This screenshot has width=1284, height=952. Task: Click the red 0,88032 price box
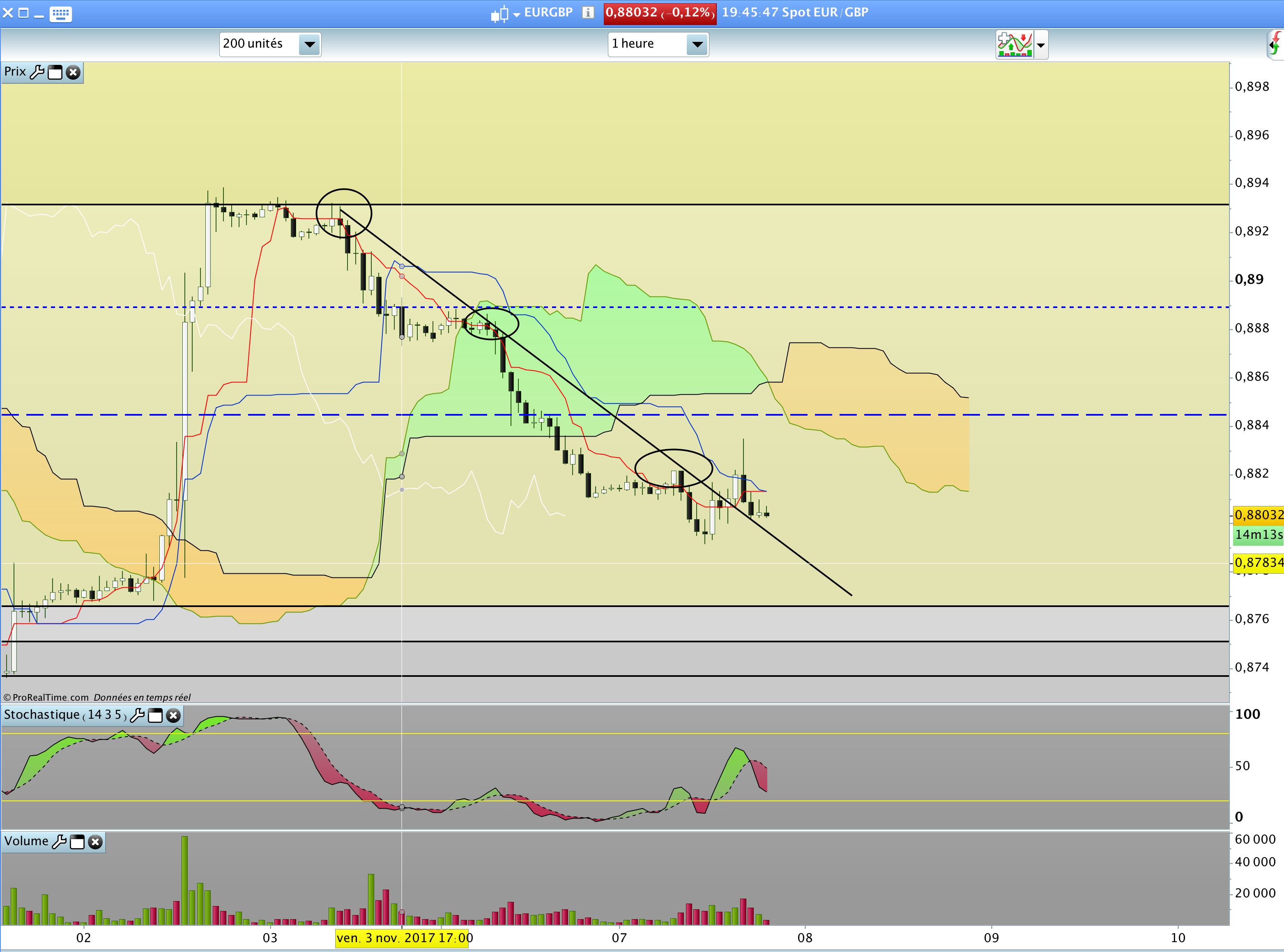[x=660, y=13]
